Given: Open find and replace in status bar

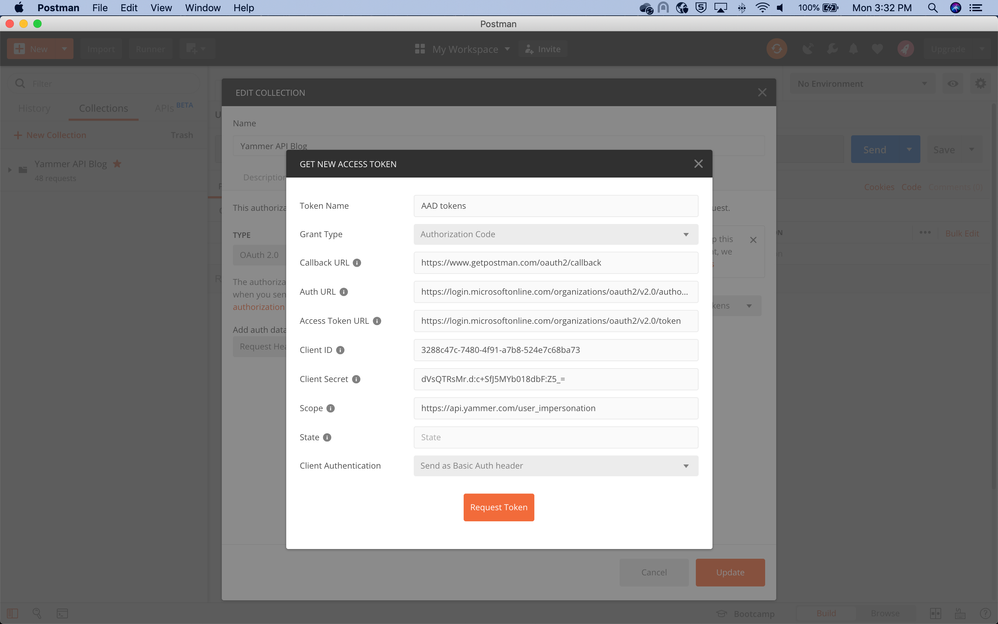Looking at the screenshot, I should [37, 613].
